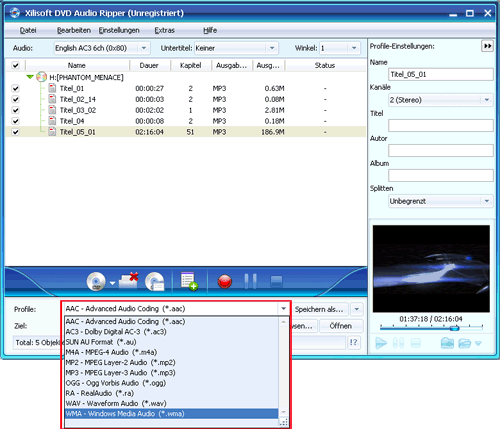The width and height of the screenshot is (500, 429).
Task: Click the profile list scrollbar down arrow
Action: coord(283,412)
